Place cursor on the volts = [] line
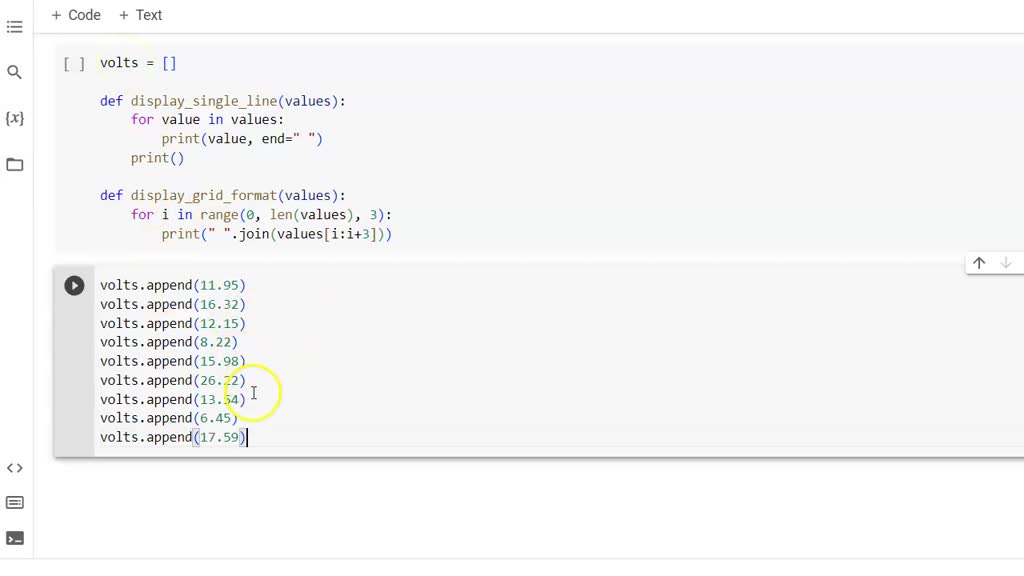Image resolution: width=1024 pixels, height=576 pixels. tap(135, 62)
